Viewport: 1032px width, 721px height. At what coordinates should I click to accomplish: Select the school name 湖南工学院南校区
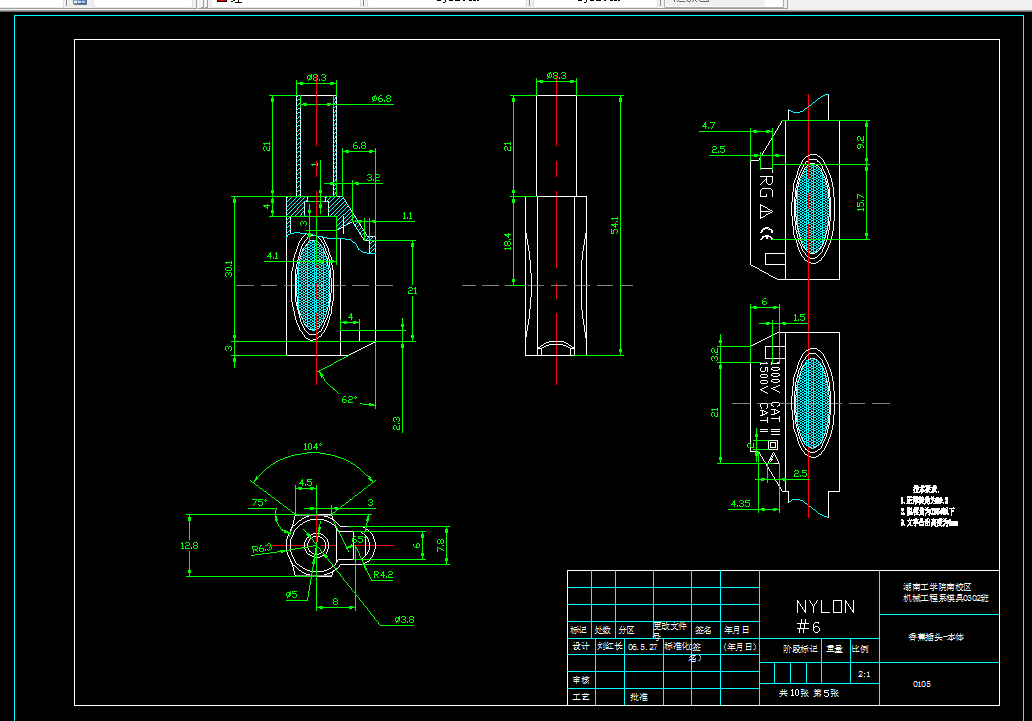pyautogui.click(x=937, y=587)
